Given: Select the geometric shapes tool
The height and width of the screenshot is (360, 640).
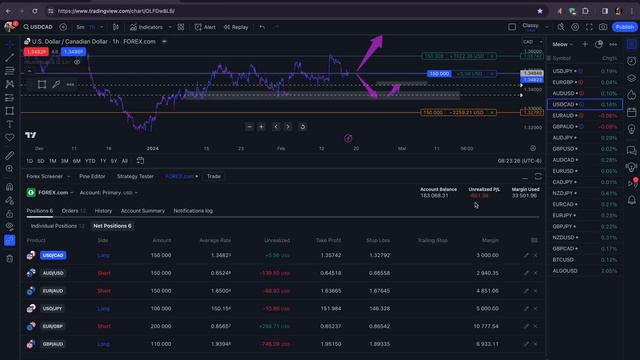Looking at the screenshot, I should pos(9,111).
